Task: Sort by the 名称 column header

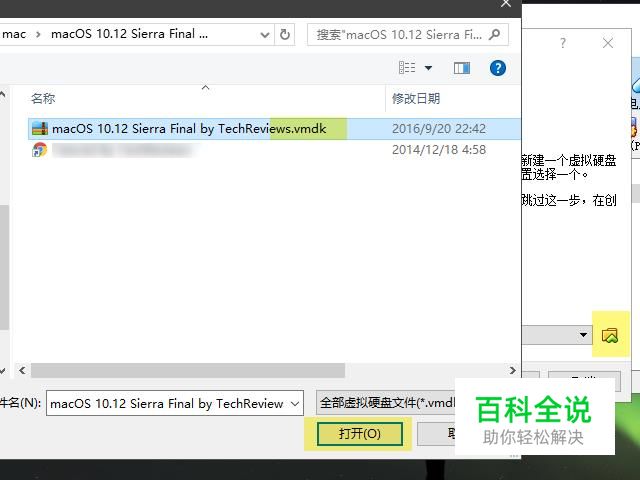Action: pos(43,98)
